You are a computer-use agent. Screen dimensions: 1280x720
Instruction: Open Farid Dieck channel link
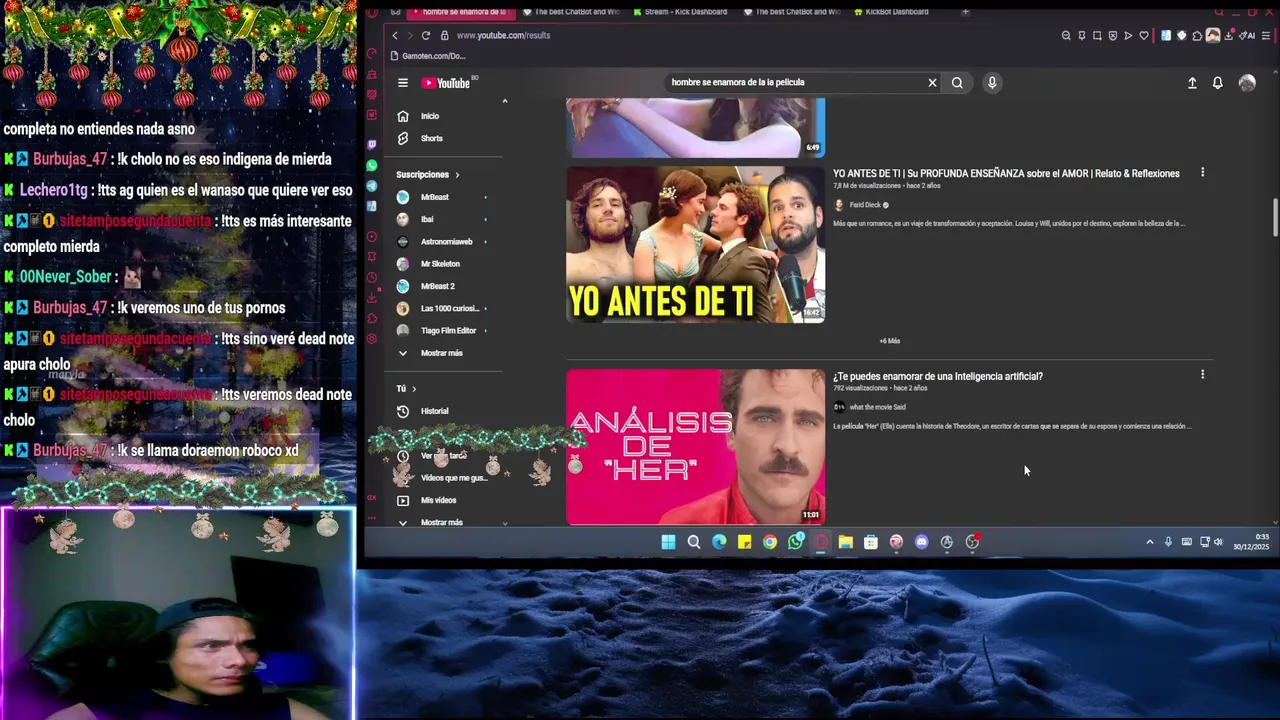point(865,205)
